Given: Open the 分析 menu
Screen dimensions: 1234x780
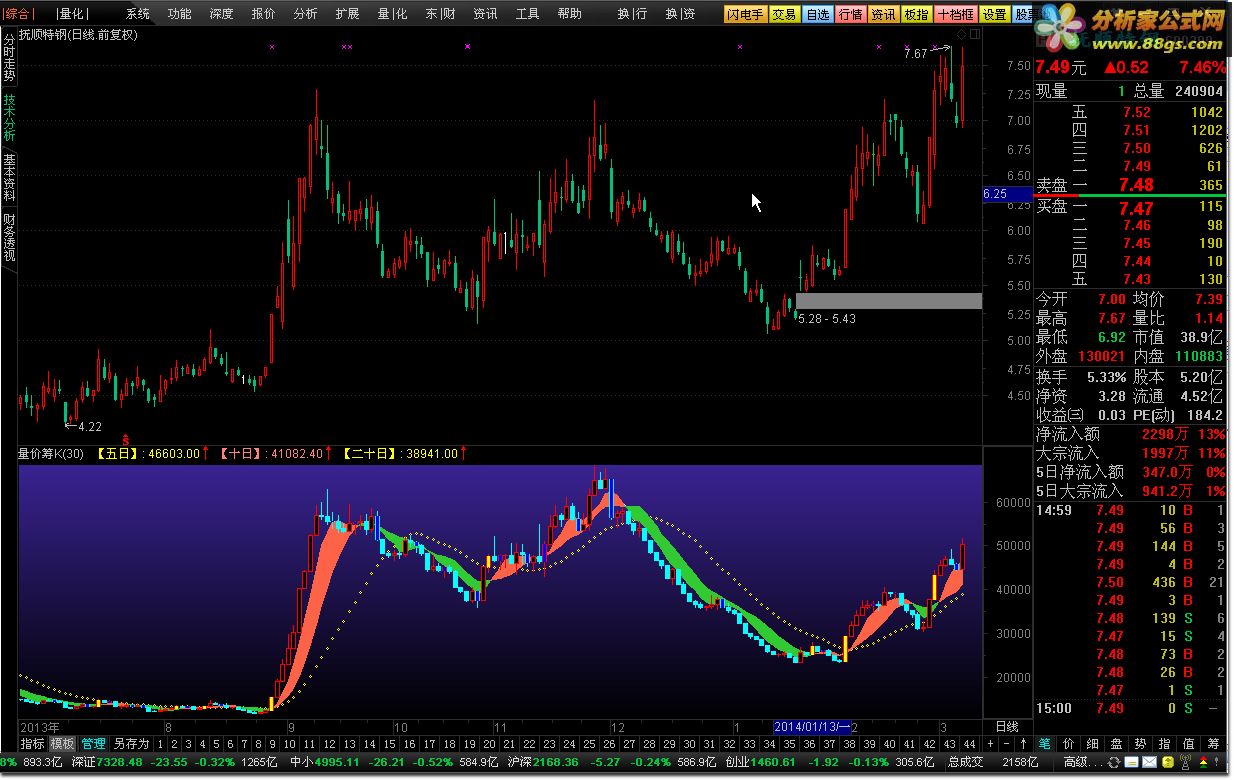Looking at the screenshot, I should [x=306, y=14].
